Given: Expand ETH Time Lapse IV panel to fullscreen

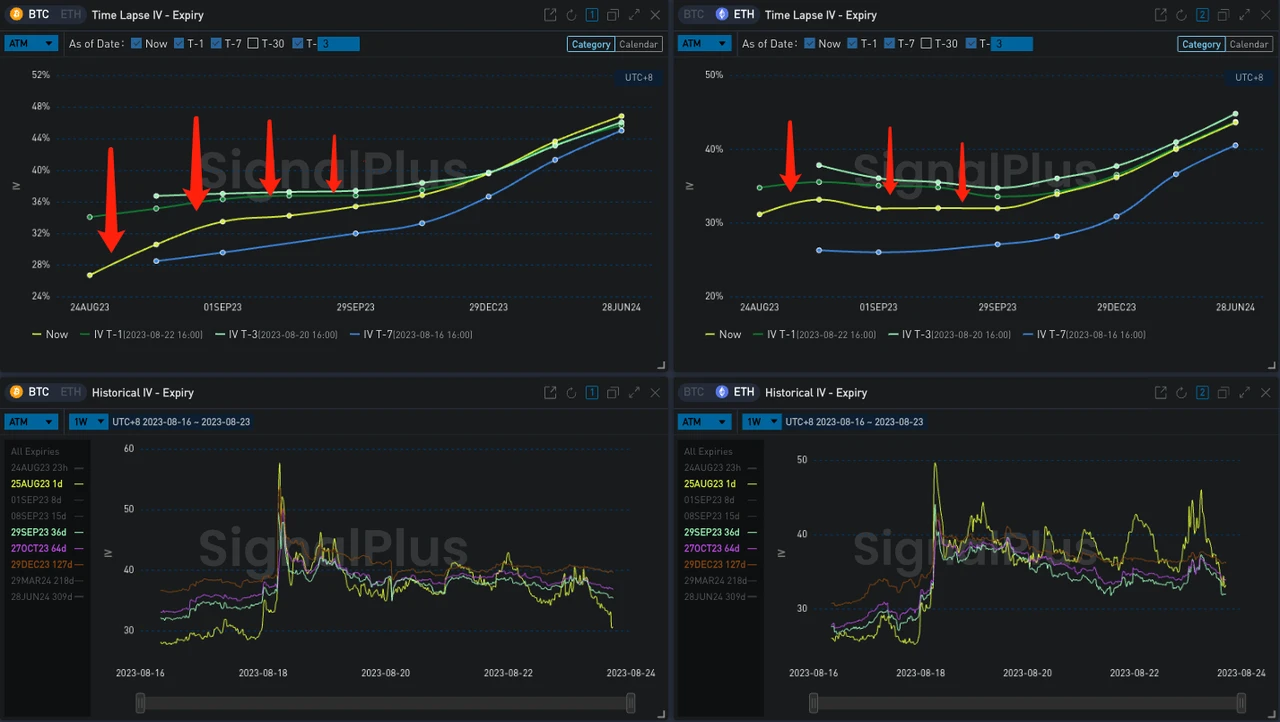Looking at the screenshot, I should (1246, 15).
